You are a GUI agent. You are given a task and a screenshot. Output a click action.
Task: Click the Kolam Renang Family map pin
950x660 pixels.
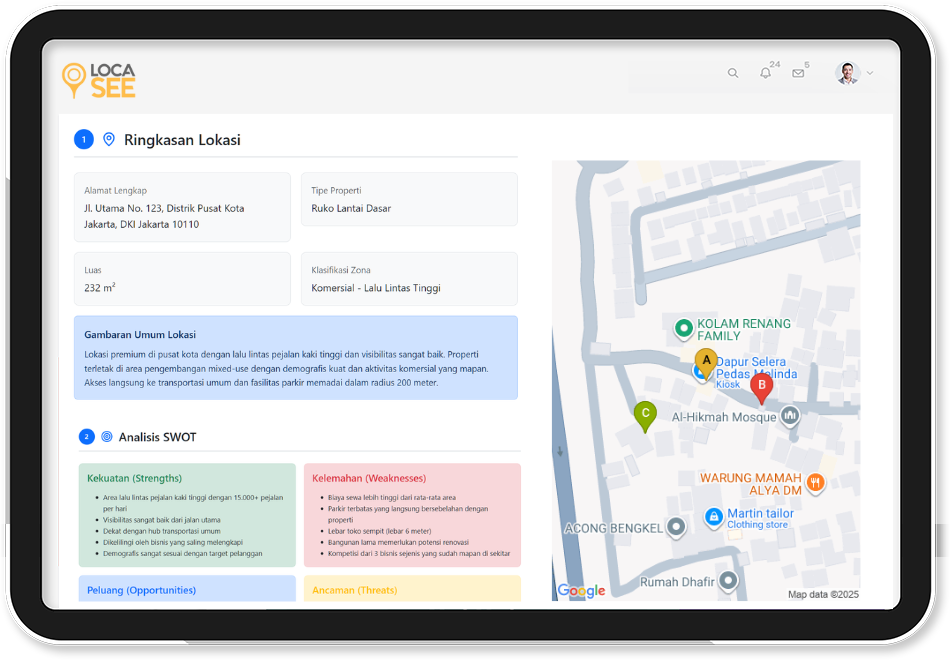[x=683, y=328]
